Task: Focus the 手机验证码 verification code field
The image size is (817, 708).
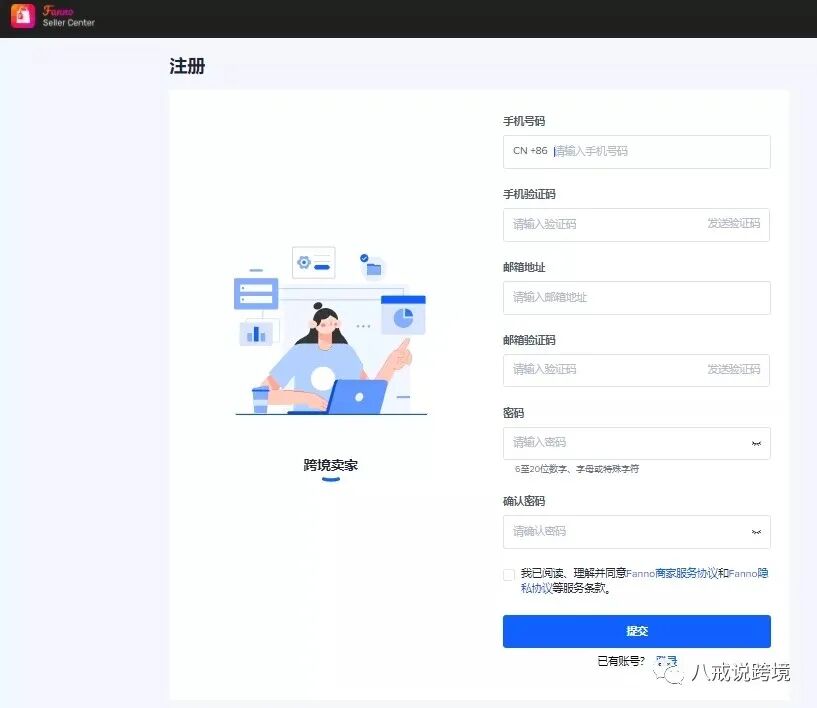Action: (600, 225)
